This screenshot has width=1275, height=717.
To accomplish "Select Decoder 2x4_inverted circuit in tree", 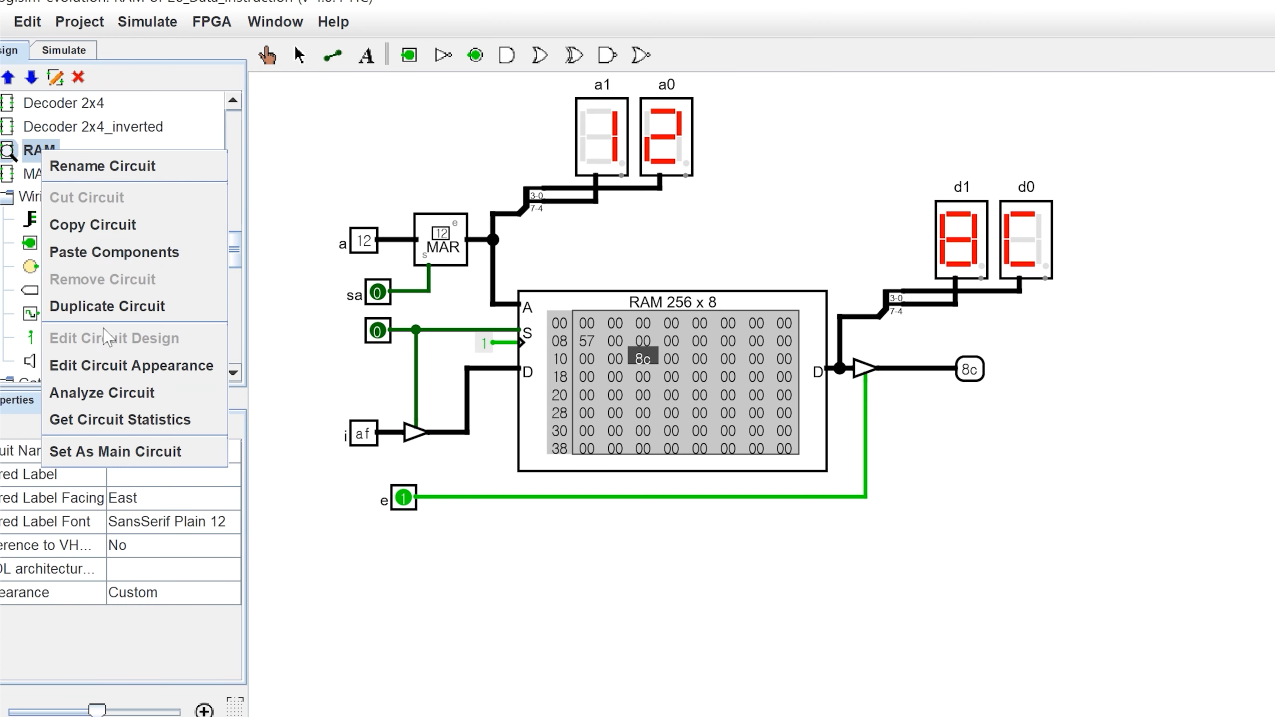I will click(92, 127).
